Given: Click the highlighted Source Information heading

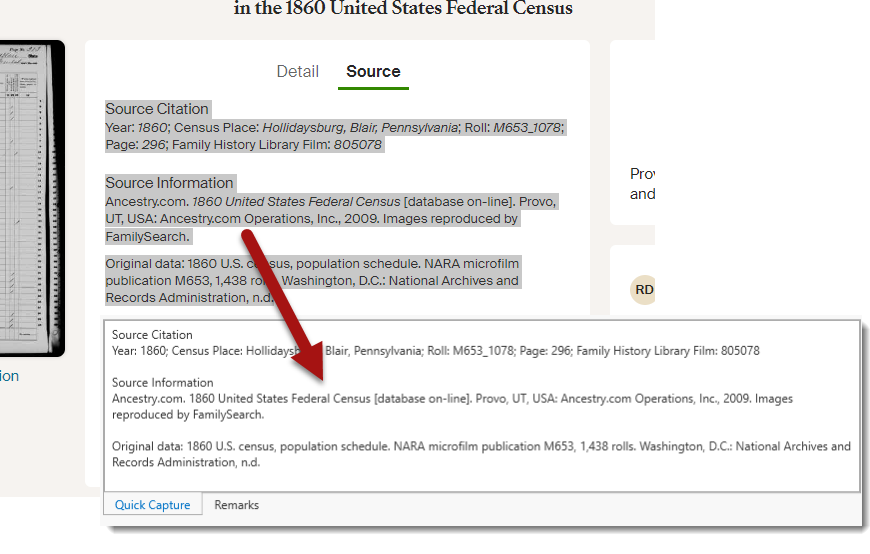Looking at the screenshot, I should coord(169,183).
